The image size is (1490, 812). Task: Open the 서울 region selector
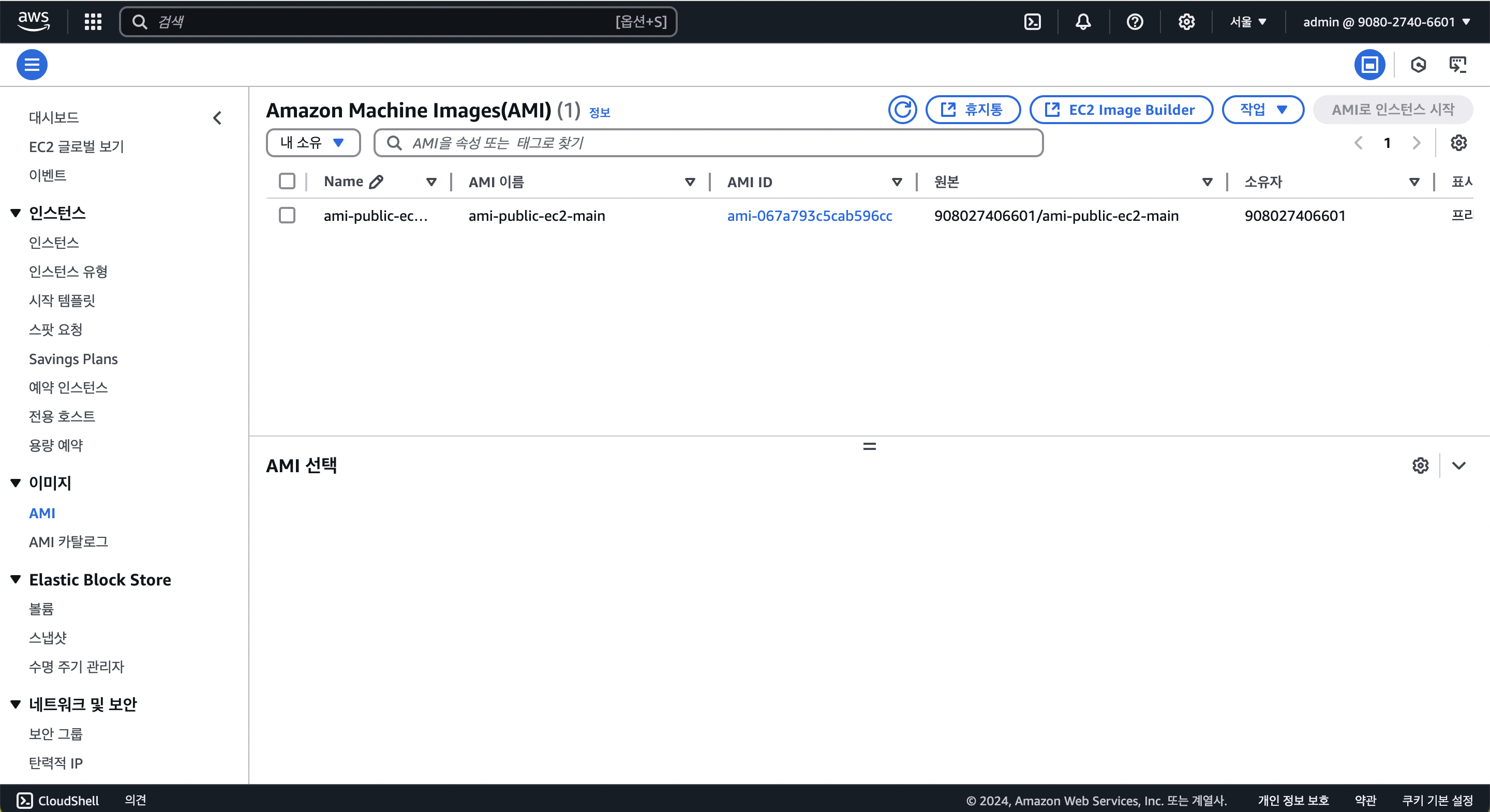pyautogui.click(x=1248, y=22)
